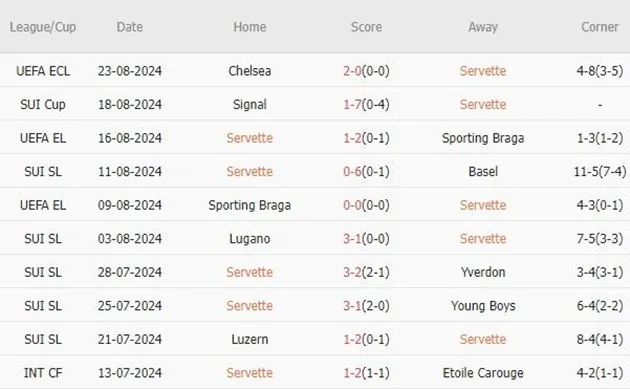
Task: Click Luzern home team name
Action: point(250,339)
